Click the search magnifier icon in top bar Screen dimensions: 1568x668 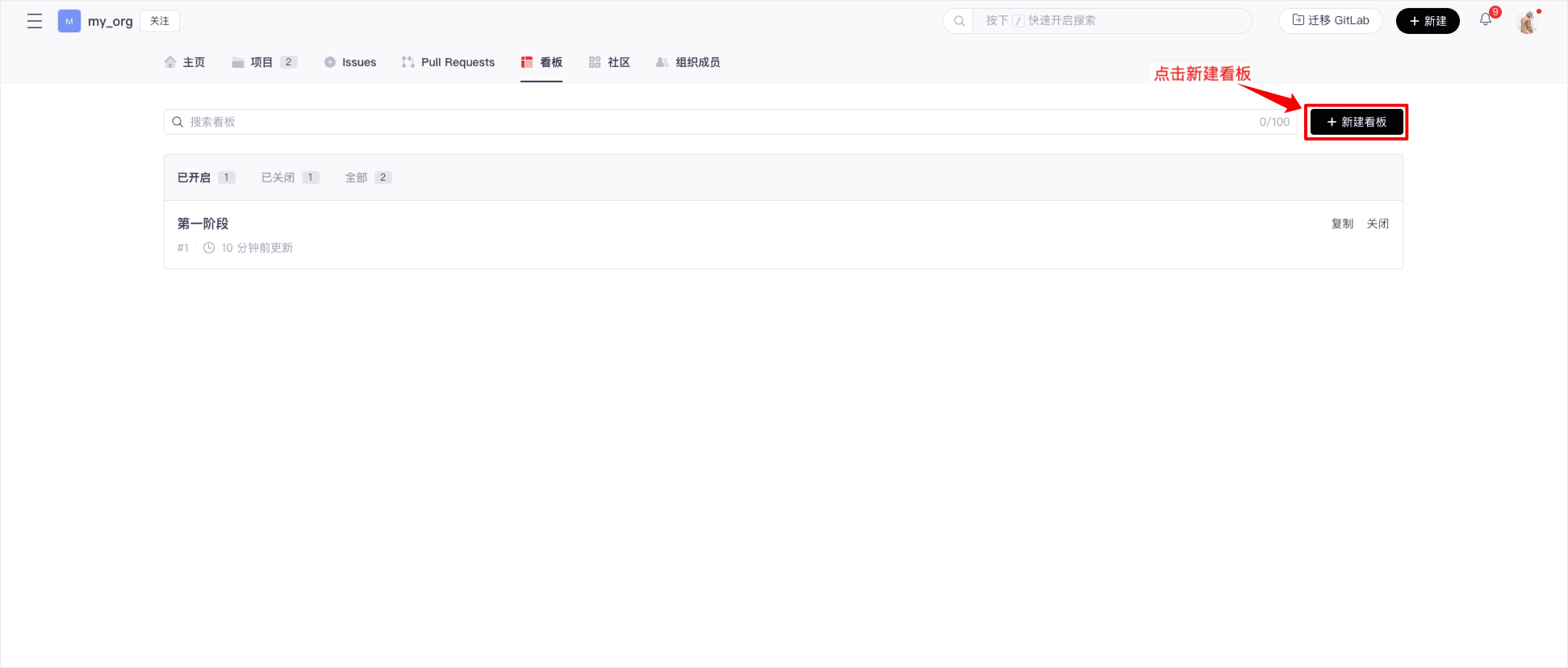959,21
